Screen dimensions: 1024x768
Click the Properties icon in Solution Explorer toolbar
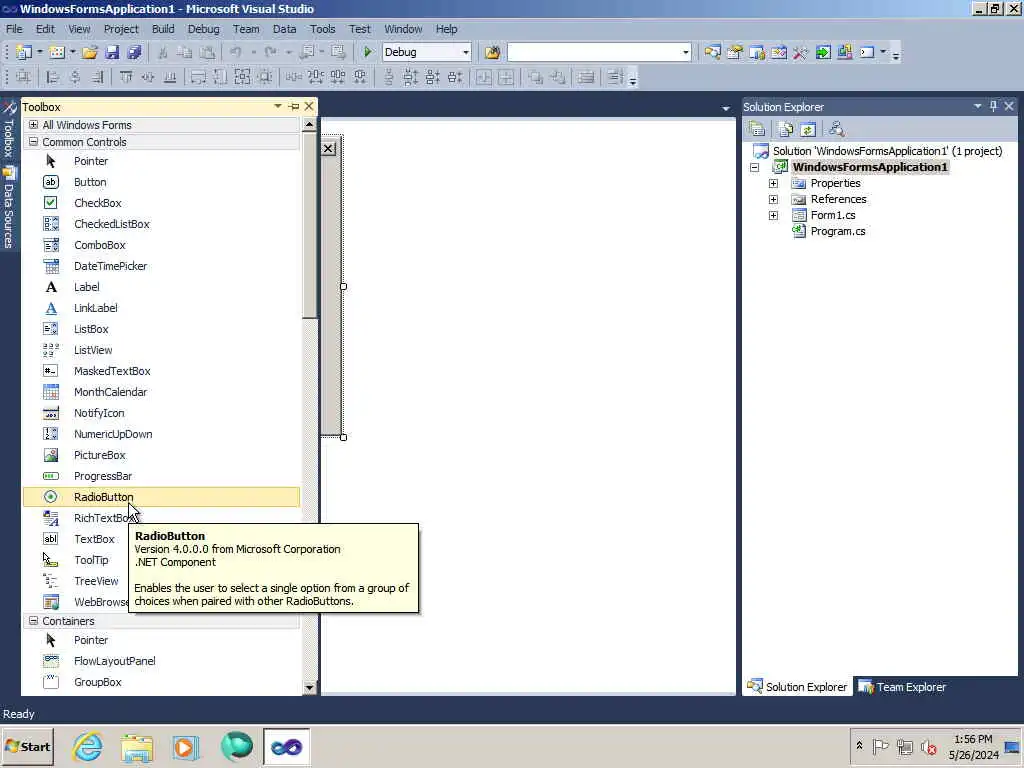(x=757, y=129)
